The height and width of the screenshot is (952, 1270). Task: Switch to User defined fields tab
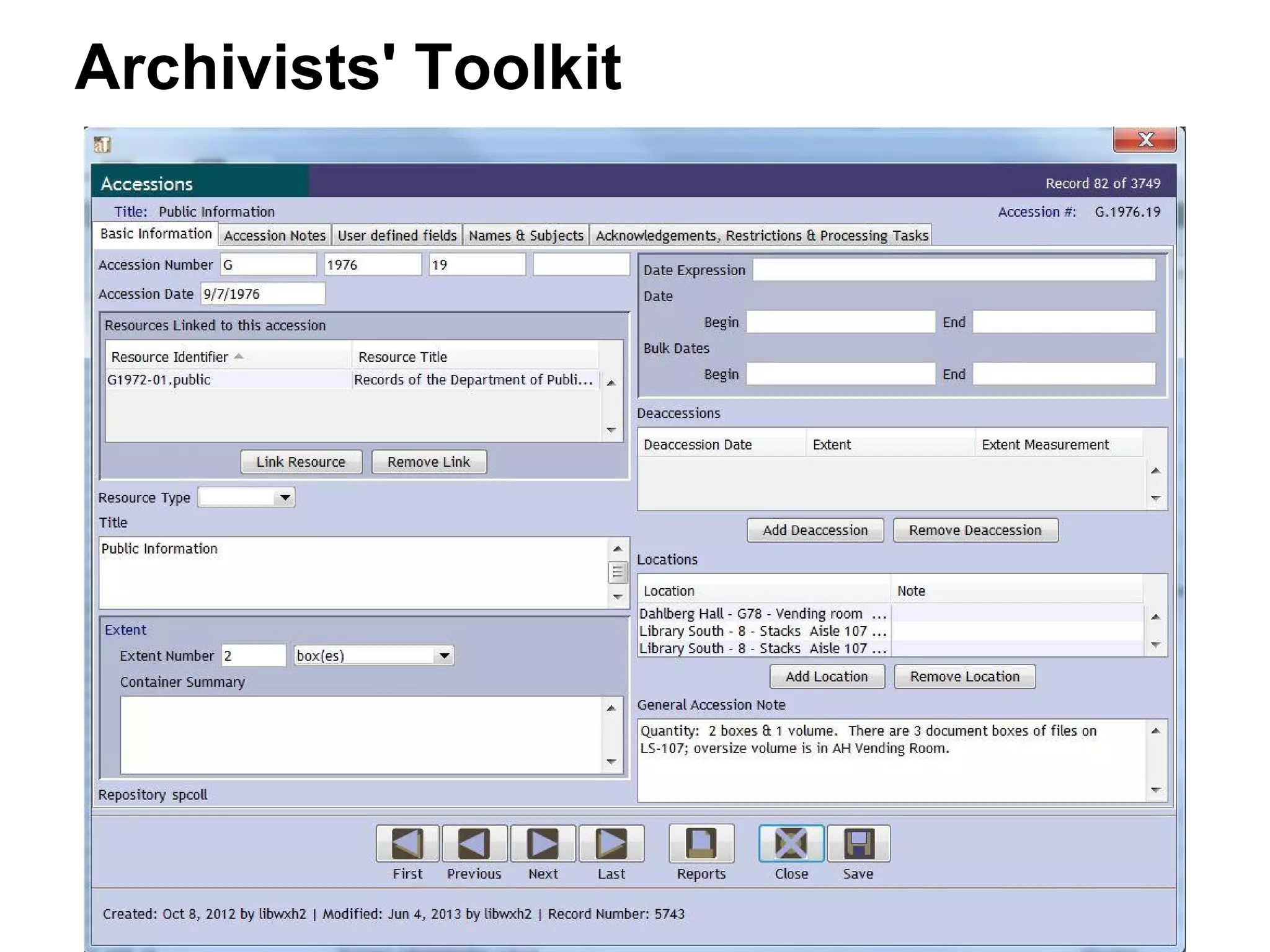point(397,236)
